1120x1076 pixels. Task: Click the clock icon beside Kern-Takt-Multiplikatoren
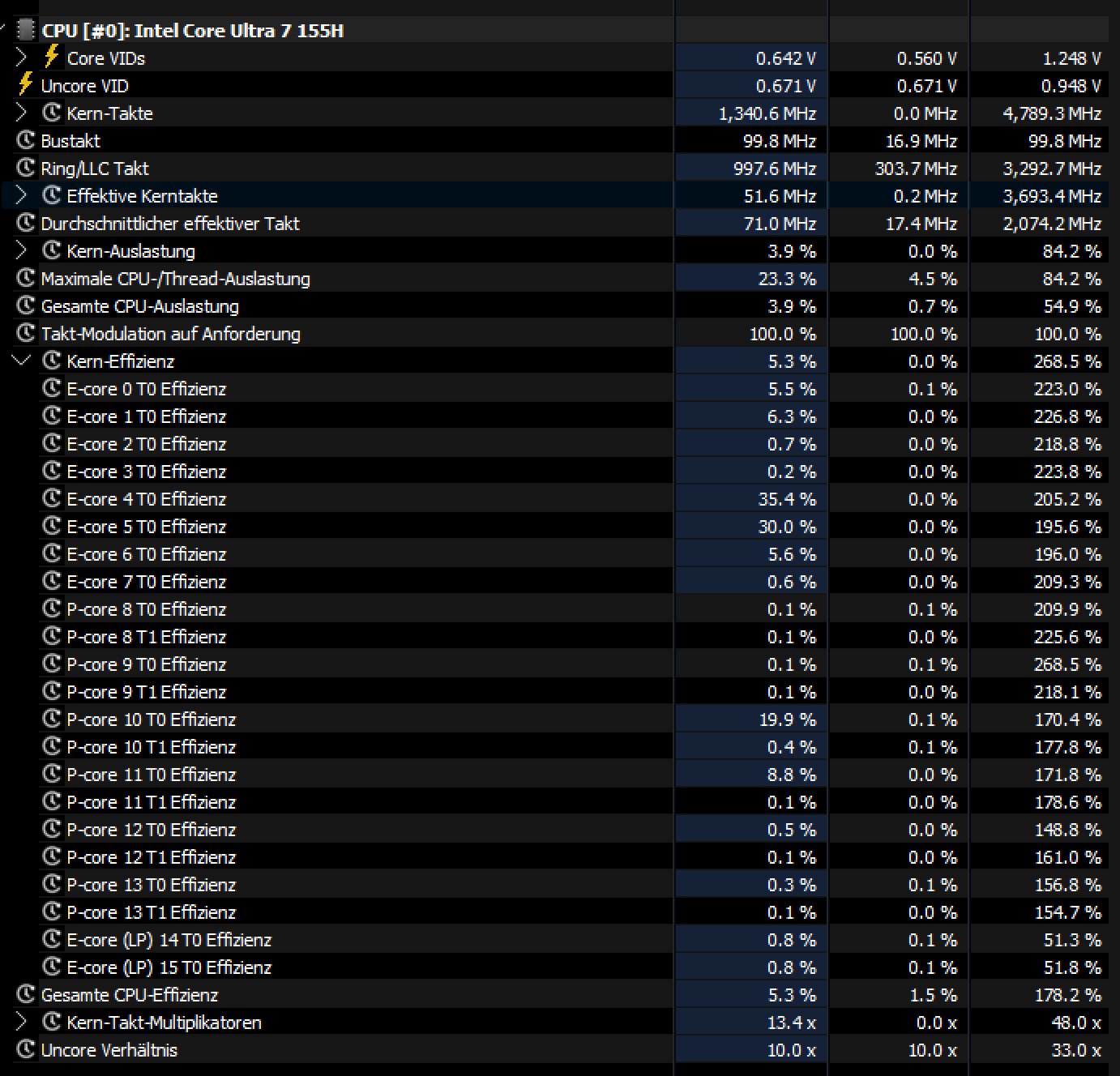coord(51,1022)
